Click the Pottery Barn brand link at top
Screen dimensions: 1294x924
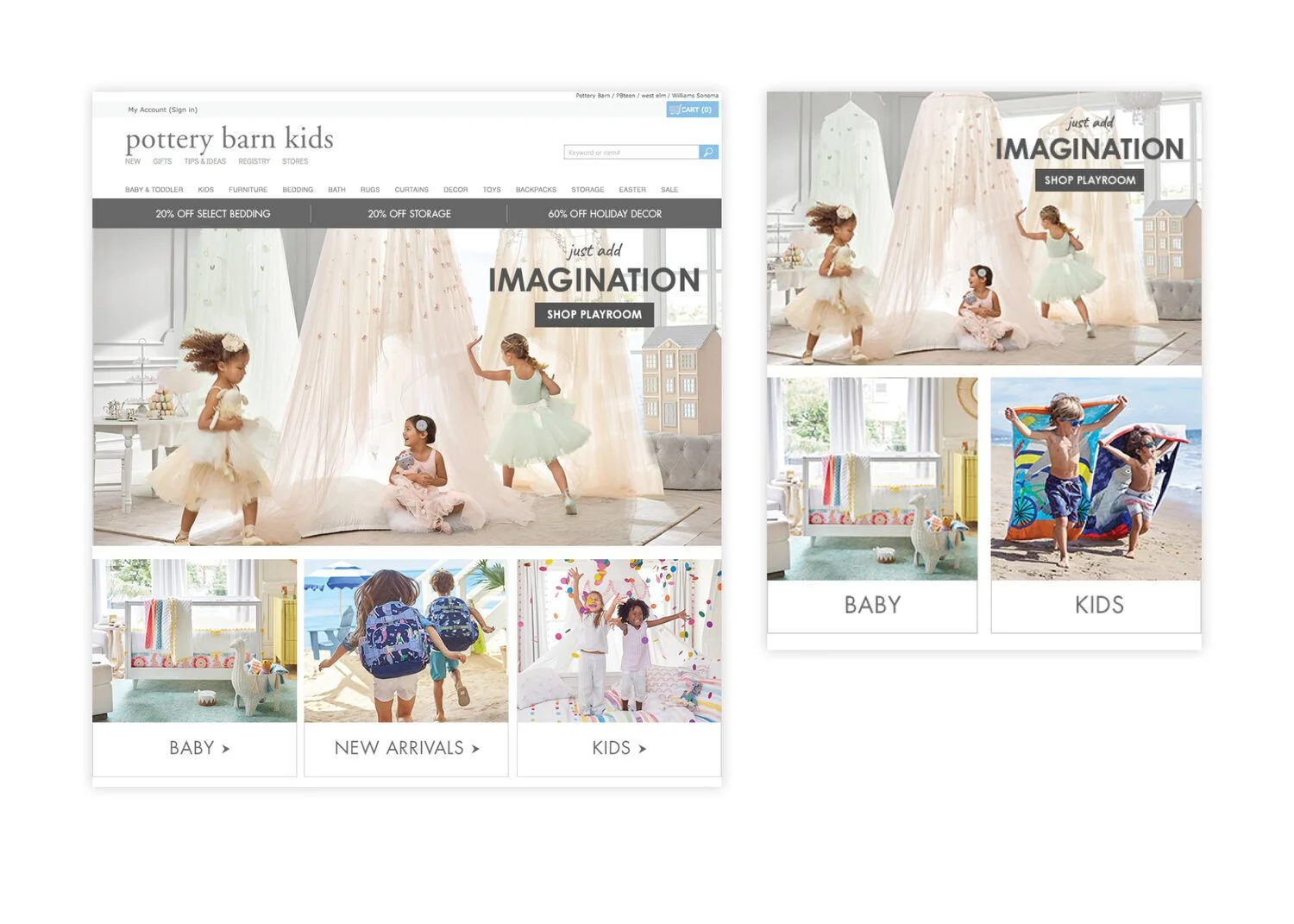pyautogui.click(x=593, y=96)
